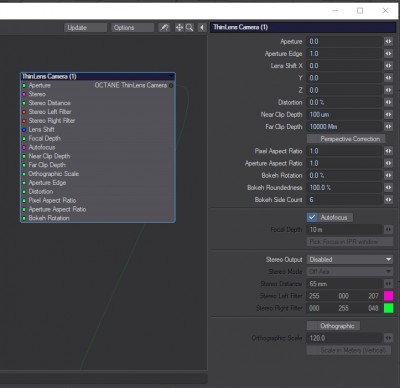
Task: Open the Options menu button
Action: click(132, 28)
